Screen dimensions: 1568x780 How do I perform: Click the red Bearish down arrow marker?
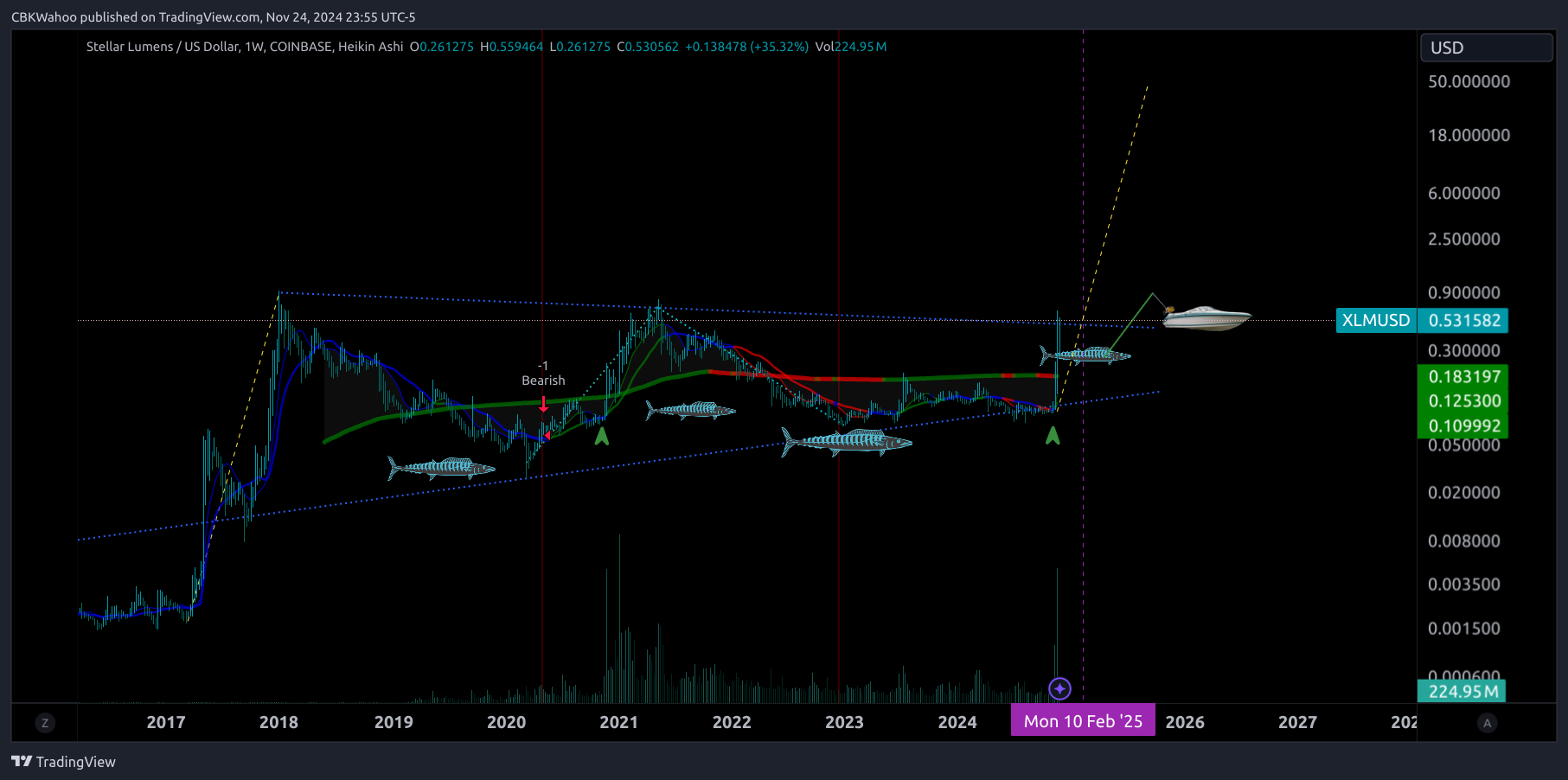(x=543, y=404)
